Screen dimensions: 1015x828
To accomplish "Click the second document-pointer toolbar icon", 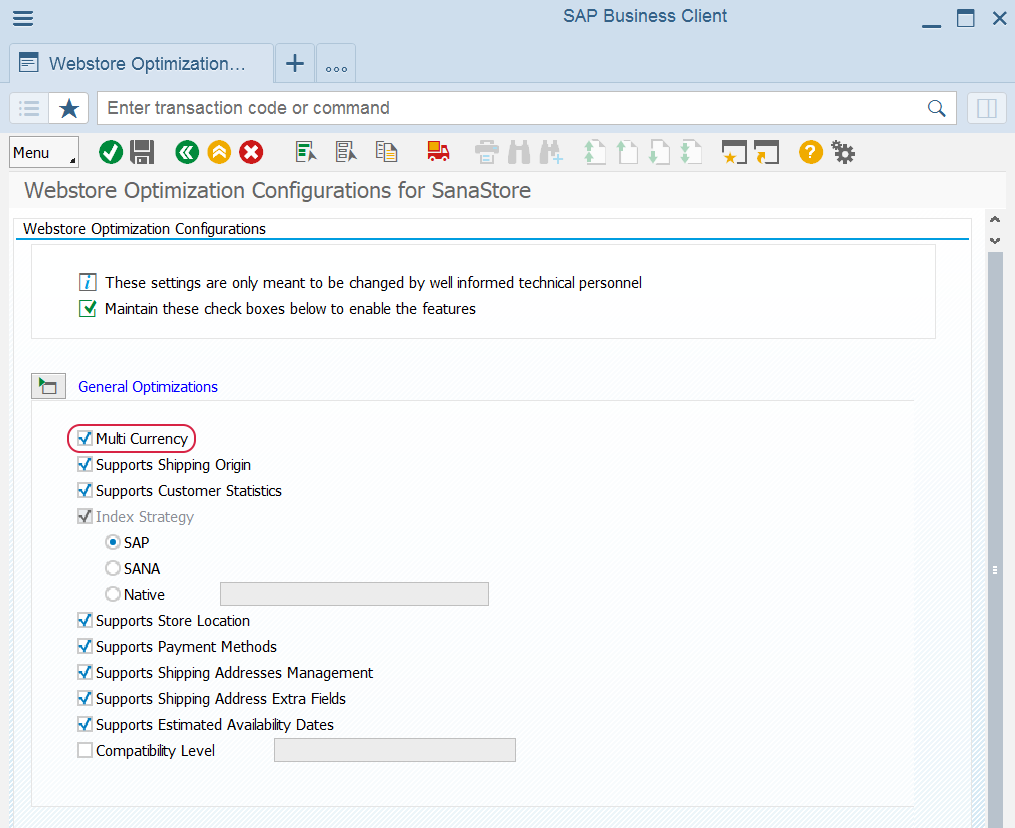I will point(346,151).
